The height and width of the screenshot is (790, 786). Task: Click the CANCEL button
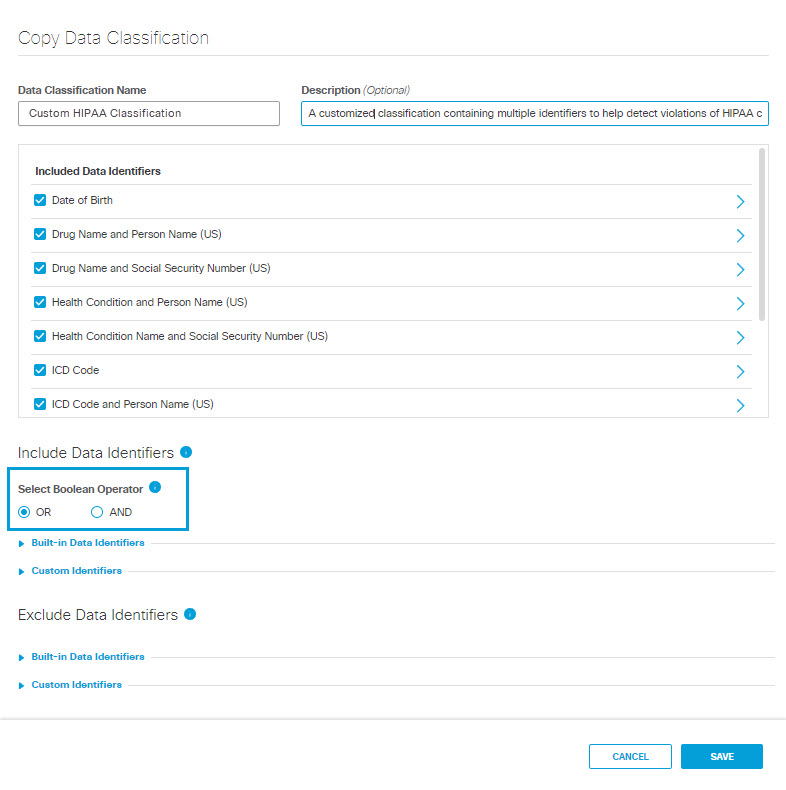[x=630, y=756]
